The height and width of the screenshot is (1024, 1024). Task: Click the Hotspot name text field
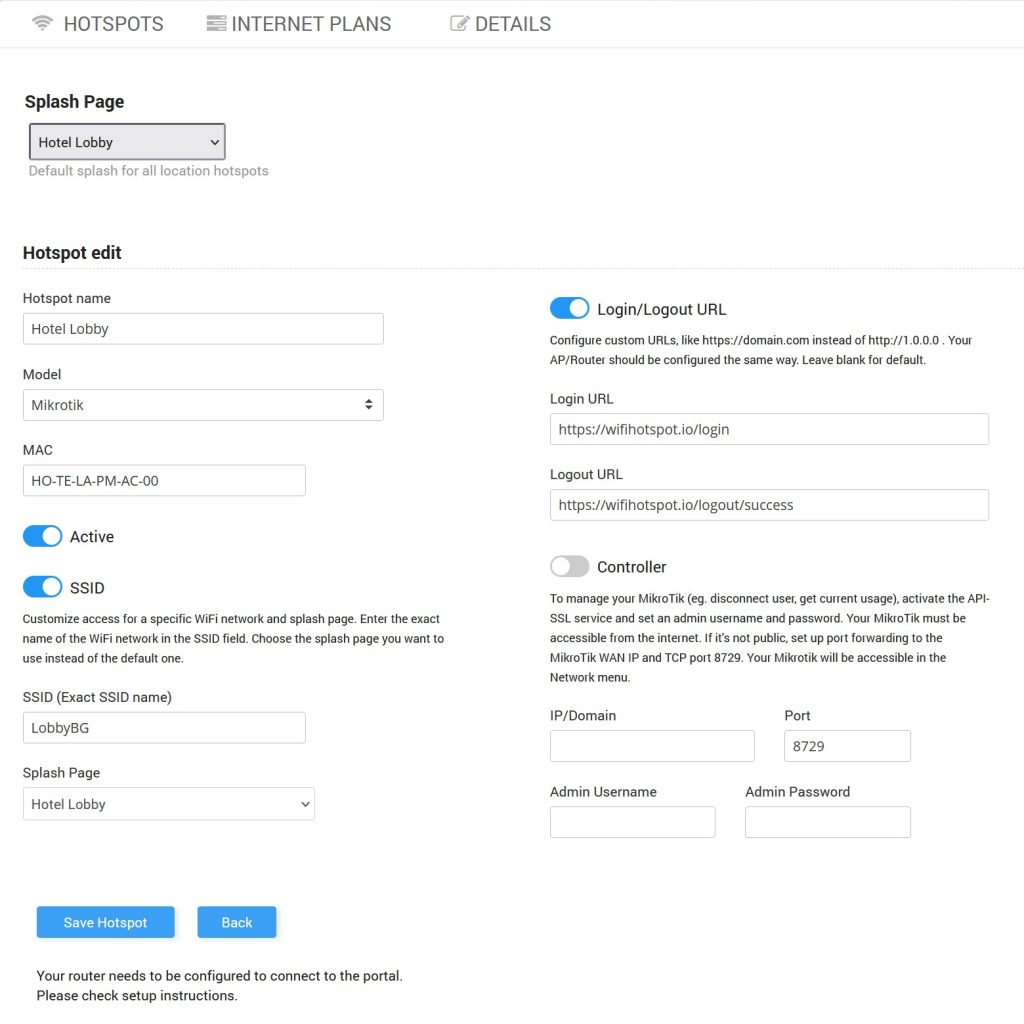(203, 329)
